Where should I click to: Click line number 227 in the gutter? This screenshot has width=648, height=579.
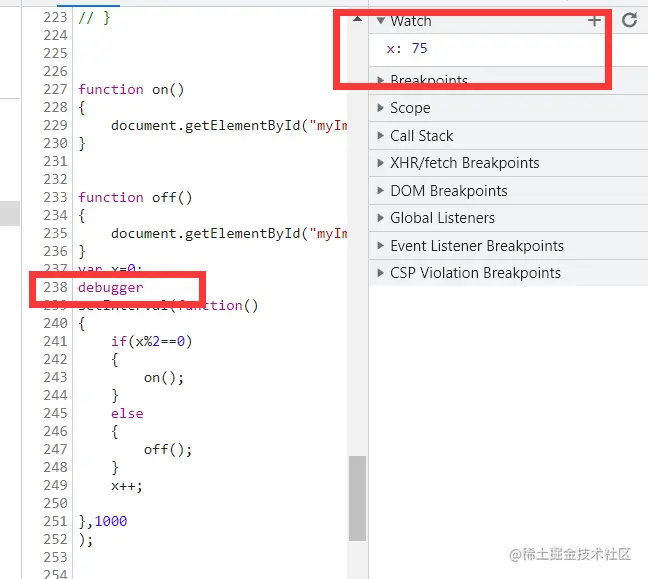[x=55, y=89]
